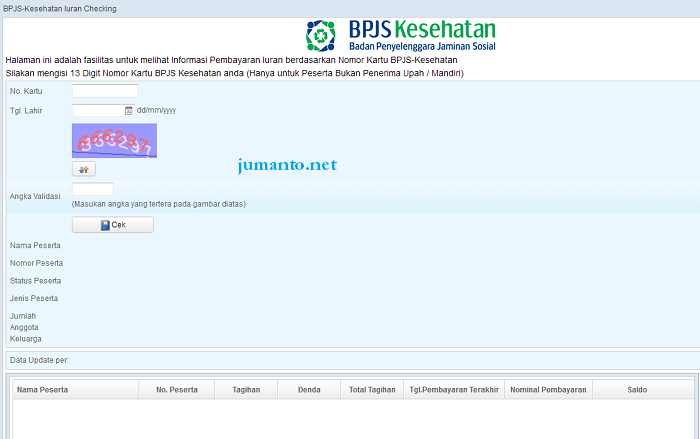Click the Nomor Peserta label
Screen dimensions: 700x439
point(36,263)
